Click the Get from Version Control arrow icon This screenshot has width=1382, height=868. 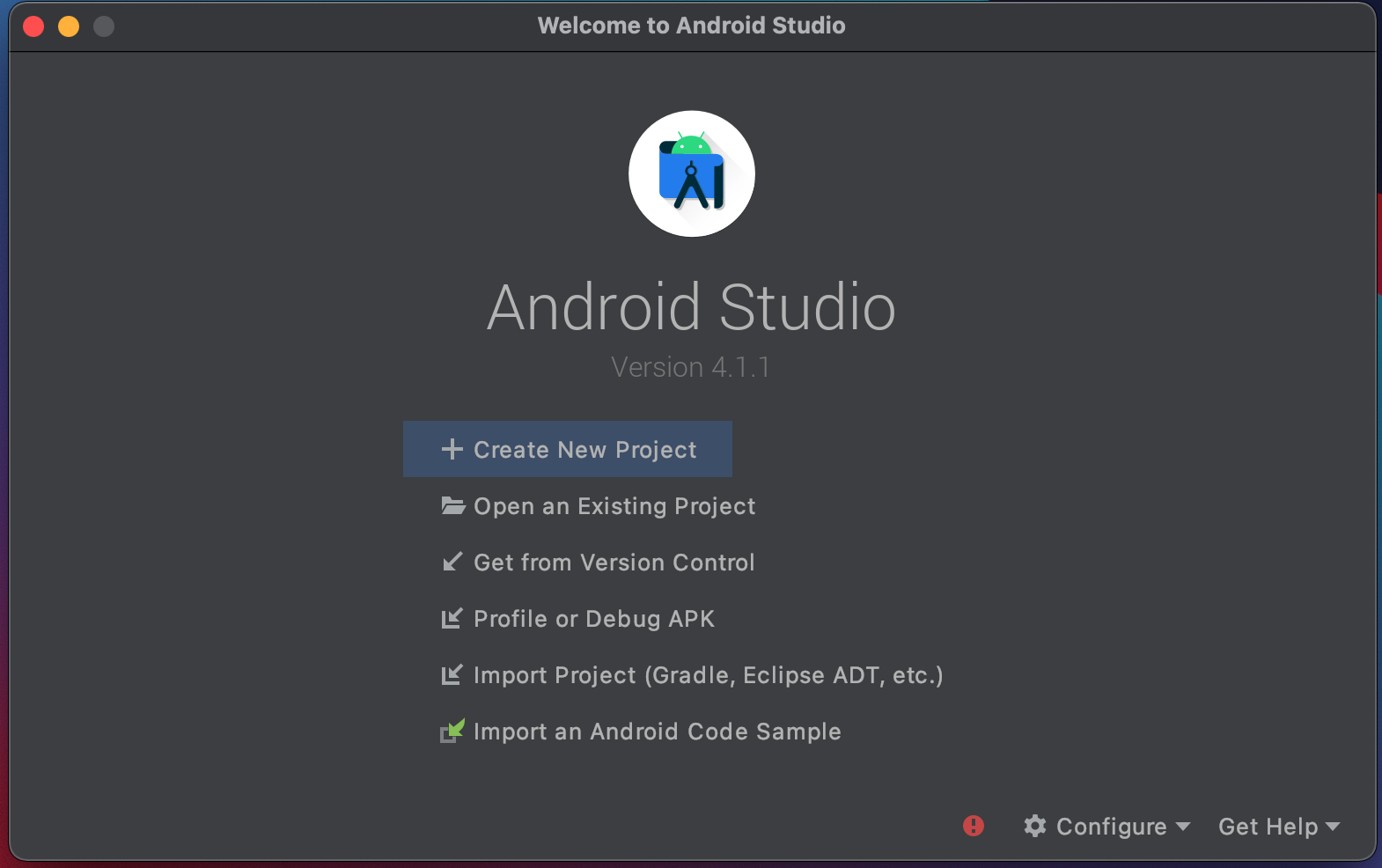pyautogui.click(x=452, y=562)
